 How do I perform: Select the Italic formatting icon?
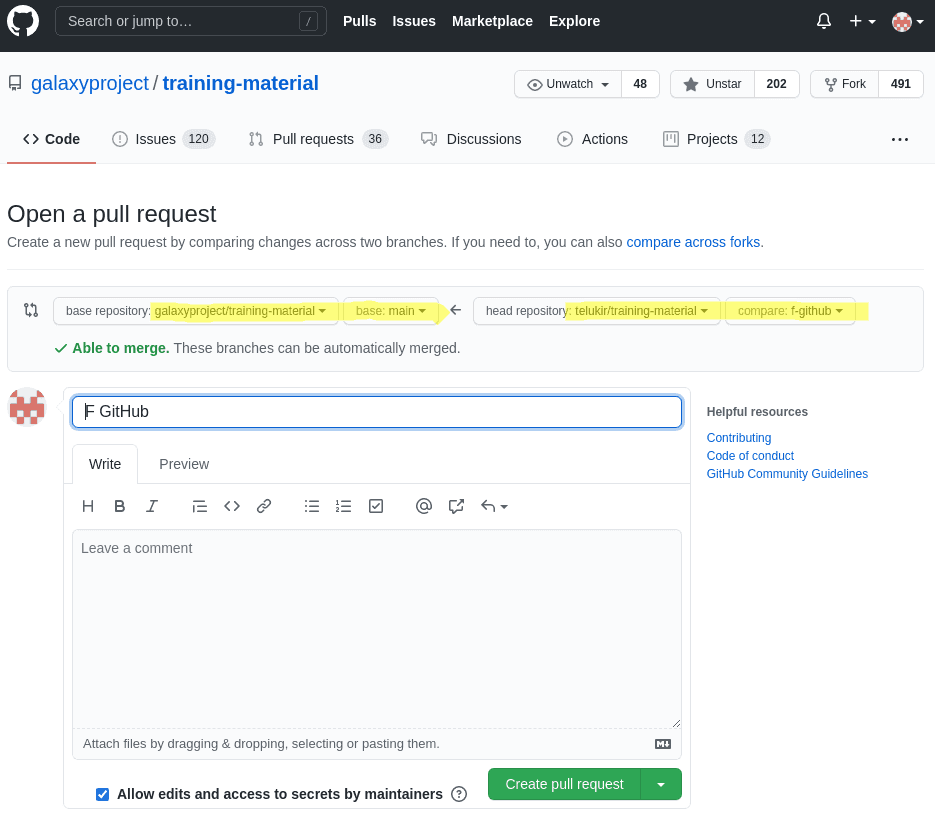click(x=151, y=506)
